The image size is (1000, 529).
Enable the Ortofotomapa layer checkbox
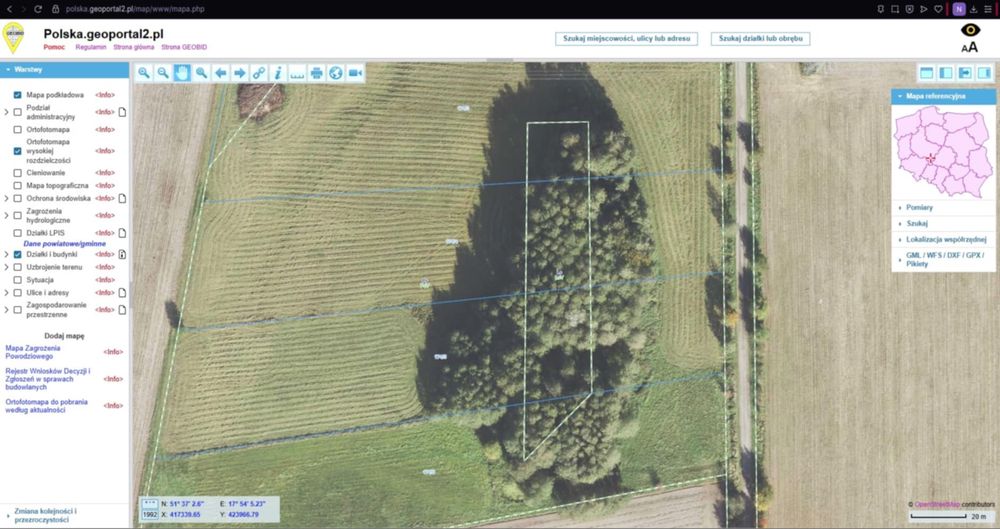tap(17, 130)
